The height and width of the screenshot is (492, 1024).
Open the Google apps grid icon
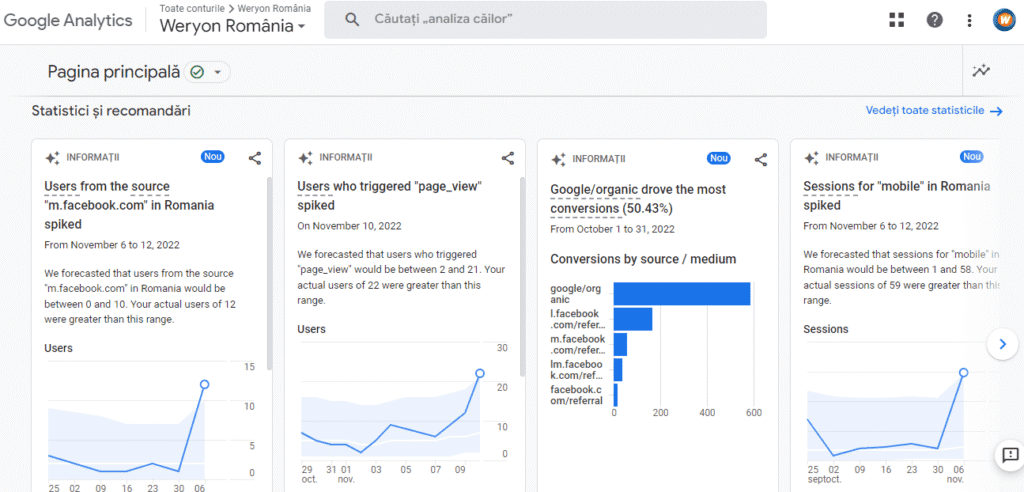click(897, 20)
